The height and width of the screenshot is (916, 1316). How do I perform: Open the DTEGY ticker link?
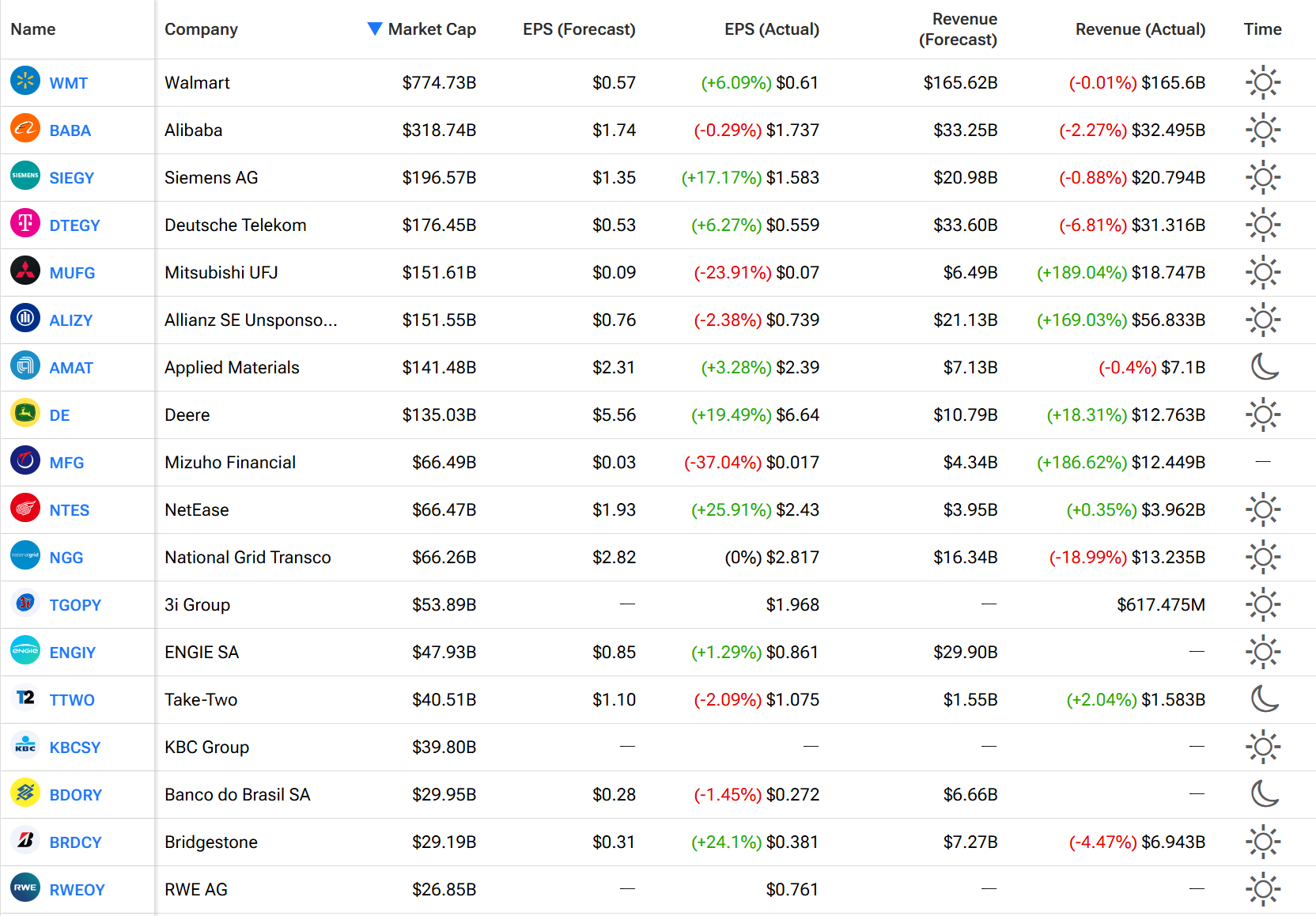[75, 225]
